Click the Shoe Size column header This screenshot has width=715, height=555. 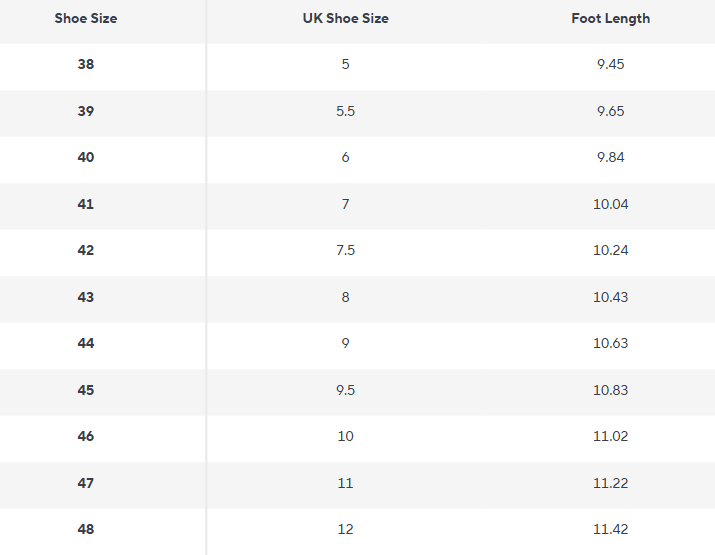point(86,18)
